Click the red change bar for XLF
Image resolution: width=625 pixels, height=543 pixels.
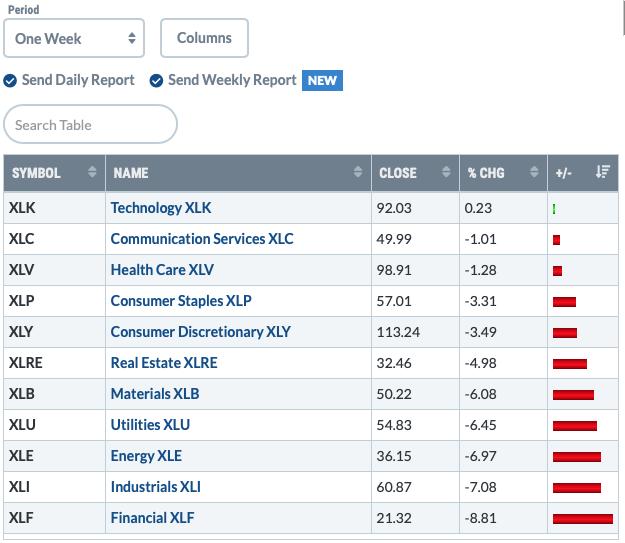pos(583,519)
